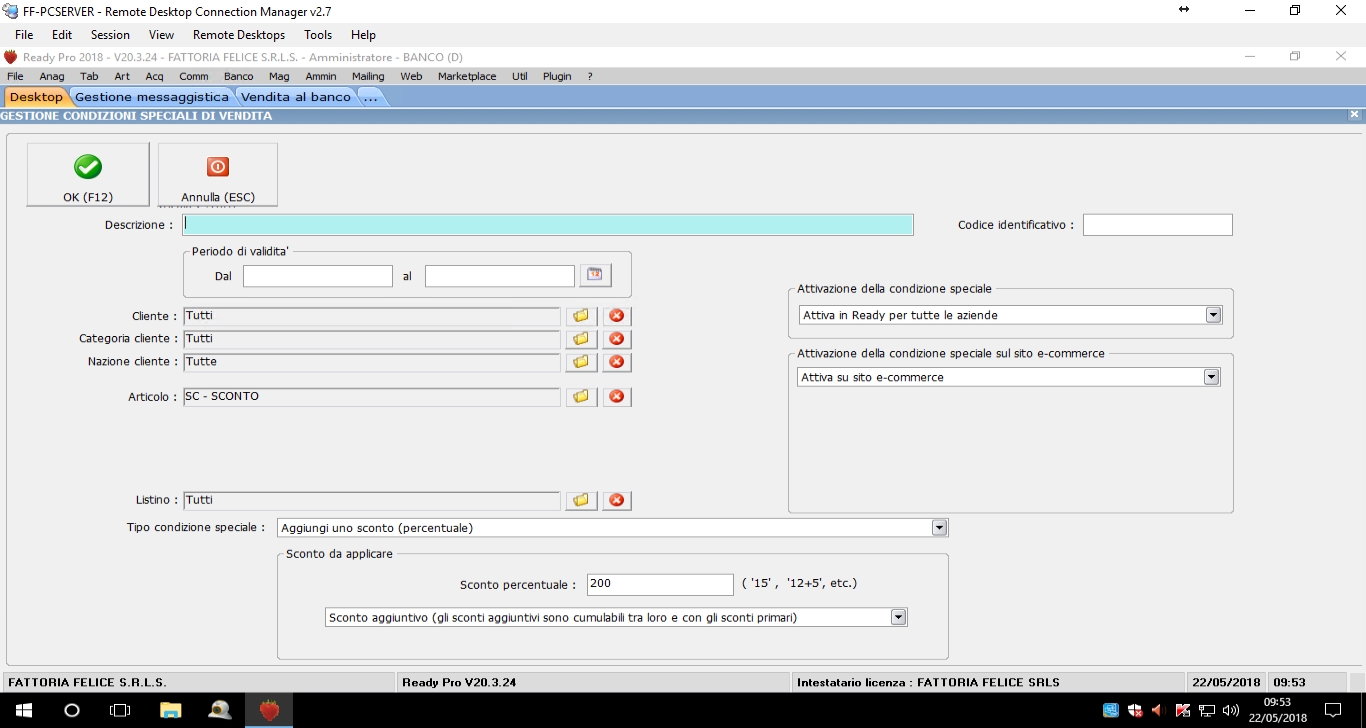Image resolution: width=1366 pixels, height=728 pixels.
Task: Open the Util menu
Action: point(520,76)
